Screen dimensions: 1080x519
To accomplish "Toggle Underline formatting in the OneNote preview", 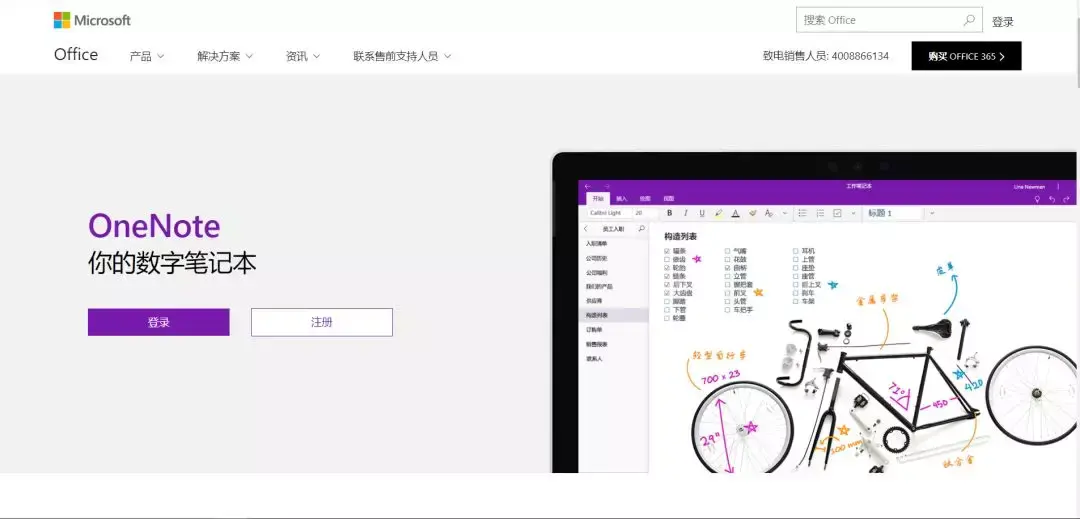I will pyautogui.click(x=702, y=213).
